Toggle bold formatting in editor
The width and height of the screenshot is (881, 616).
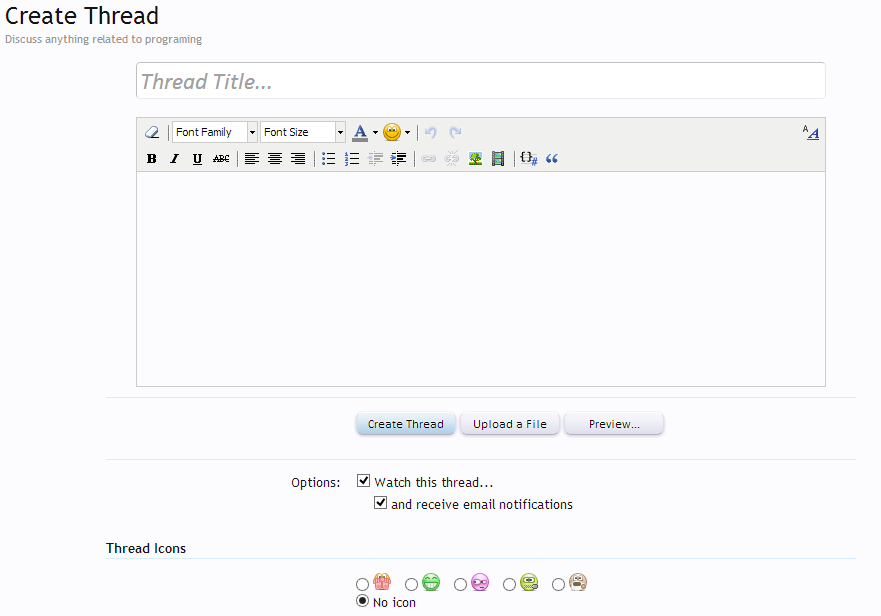coord(152,159)
